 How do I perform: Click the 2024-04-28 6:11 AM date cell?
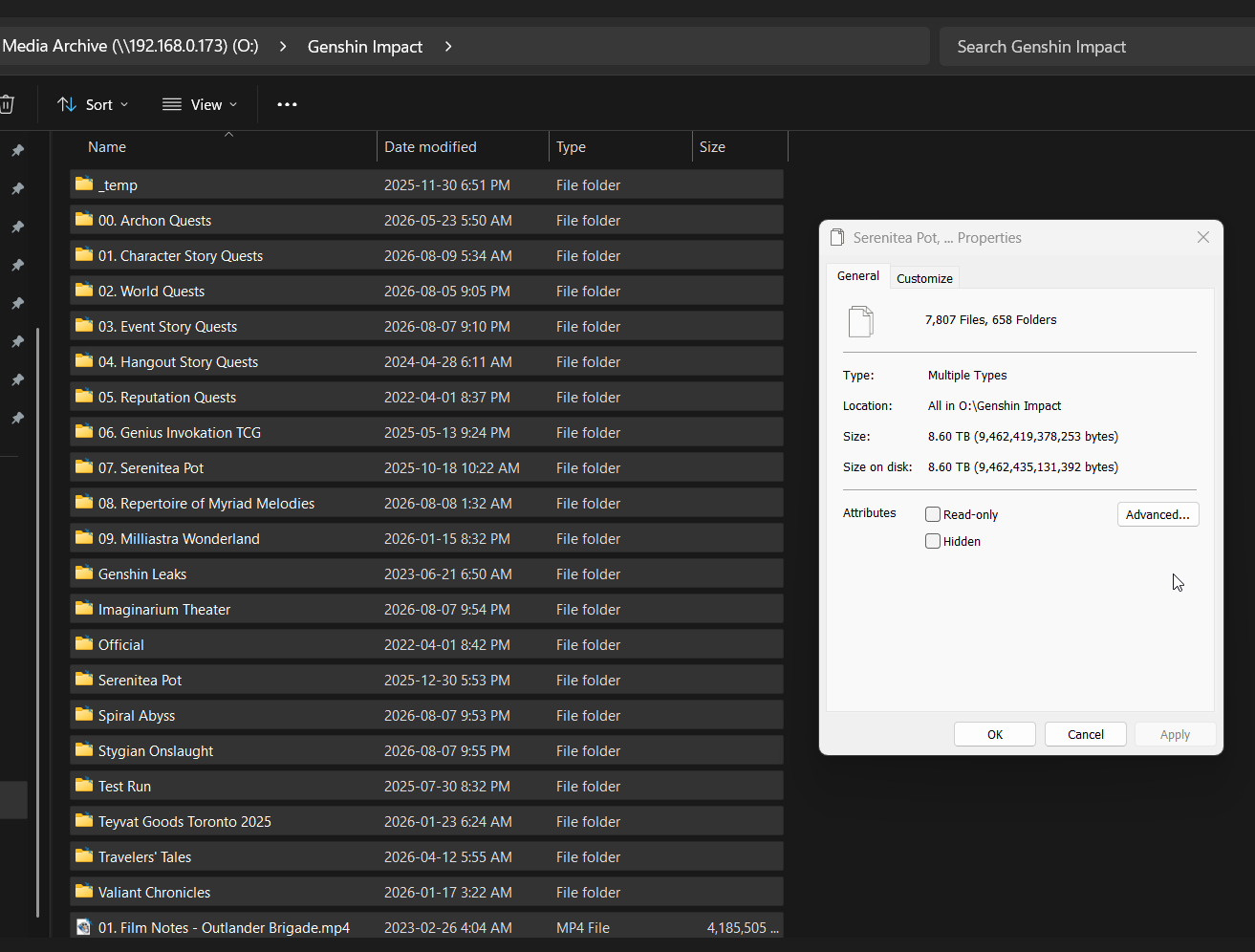[448, 361]
